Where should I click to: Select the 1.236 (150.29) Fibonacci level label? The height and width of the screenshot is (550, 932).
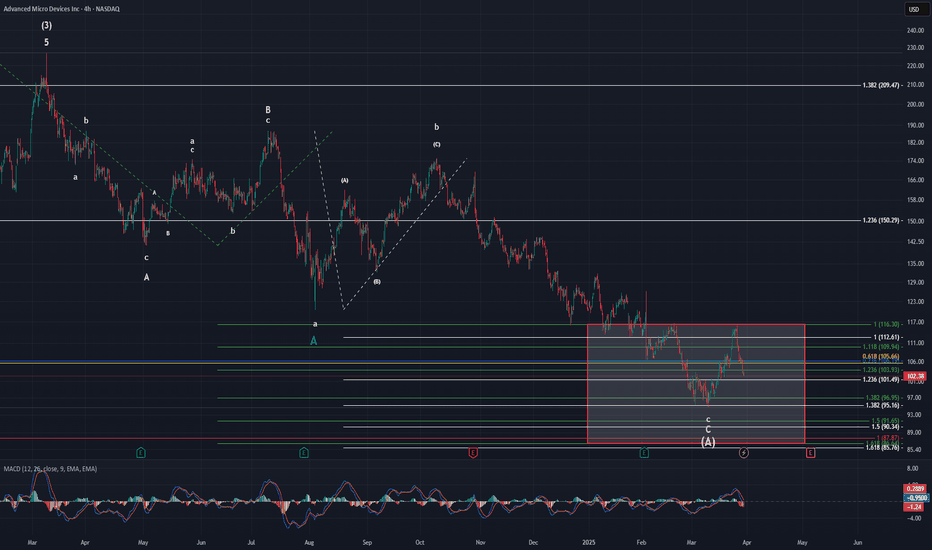pos(881,221)
